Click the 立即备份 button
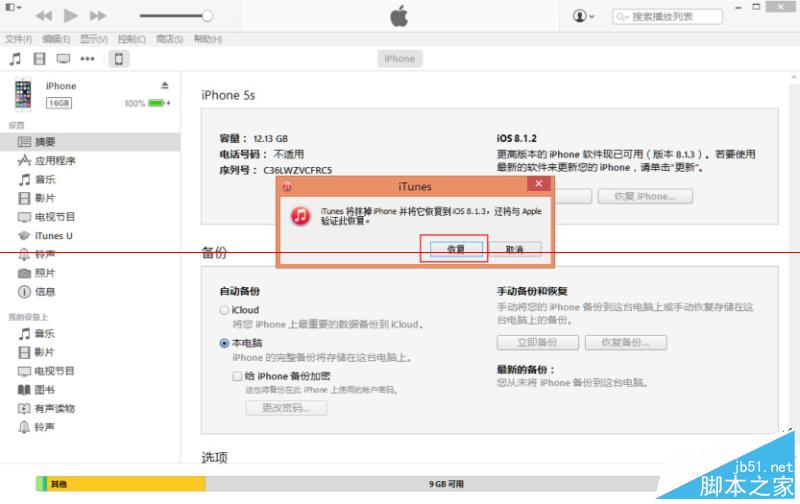Viewport: 800px width, 504px height. coord(538,342)
